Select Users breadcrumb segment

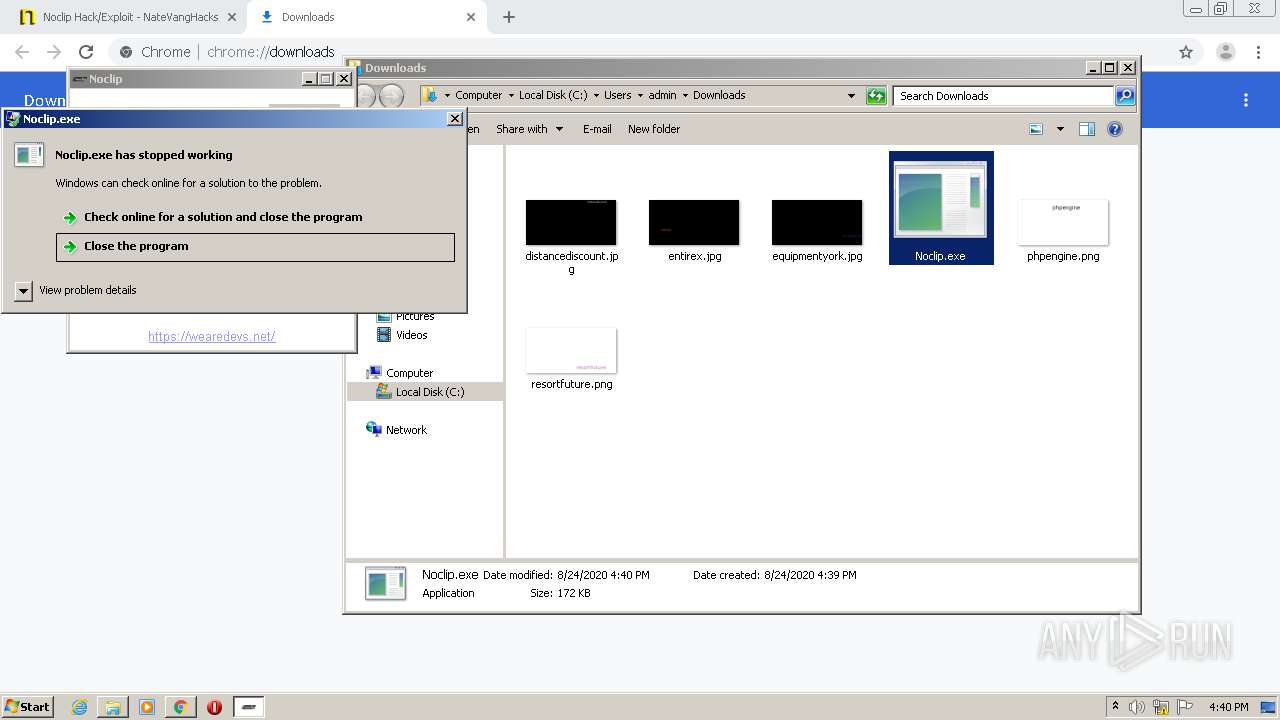(x=617, y=95)
